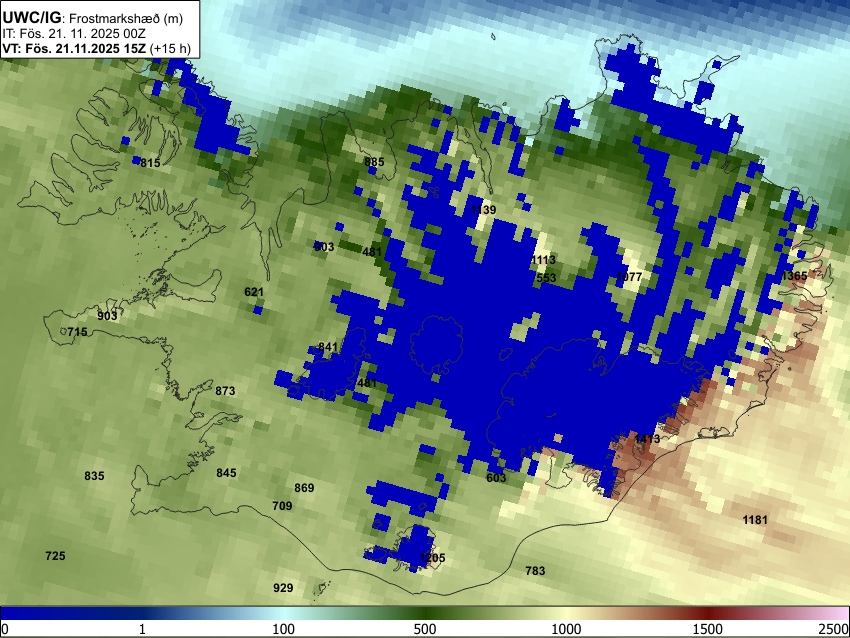
Task: Click the 845 map value
Action: (226, 473)
